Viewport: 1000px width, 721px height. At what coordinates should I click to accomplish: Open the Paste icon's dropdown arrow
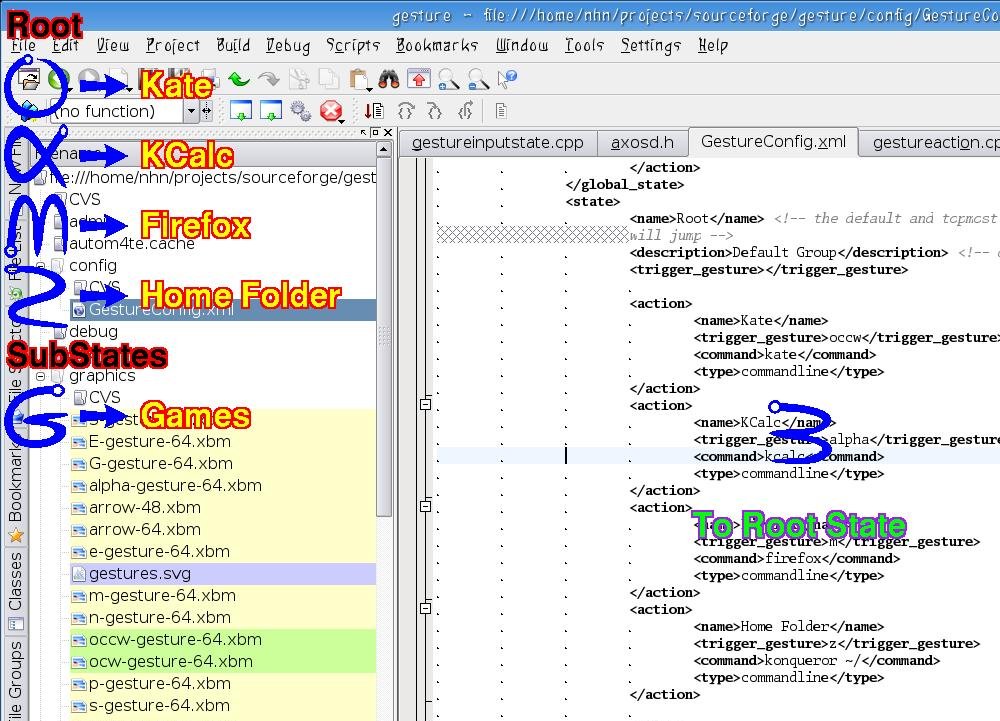(369, 89)
